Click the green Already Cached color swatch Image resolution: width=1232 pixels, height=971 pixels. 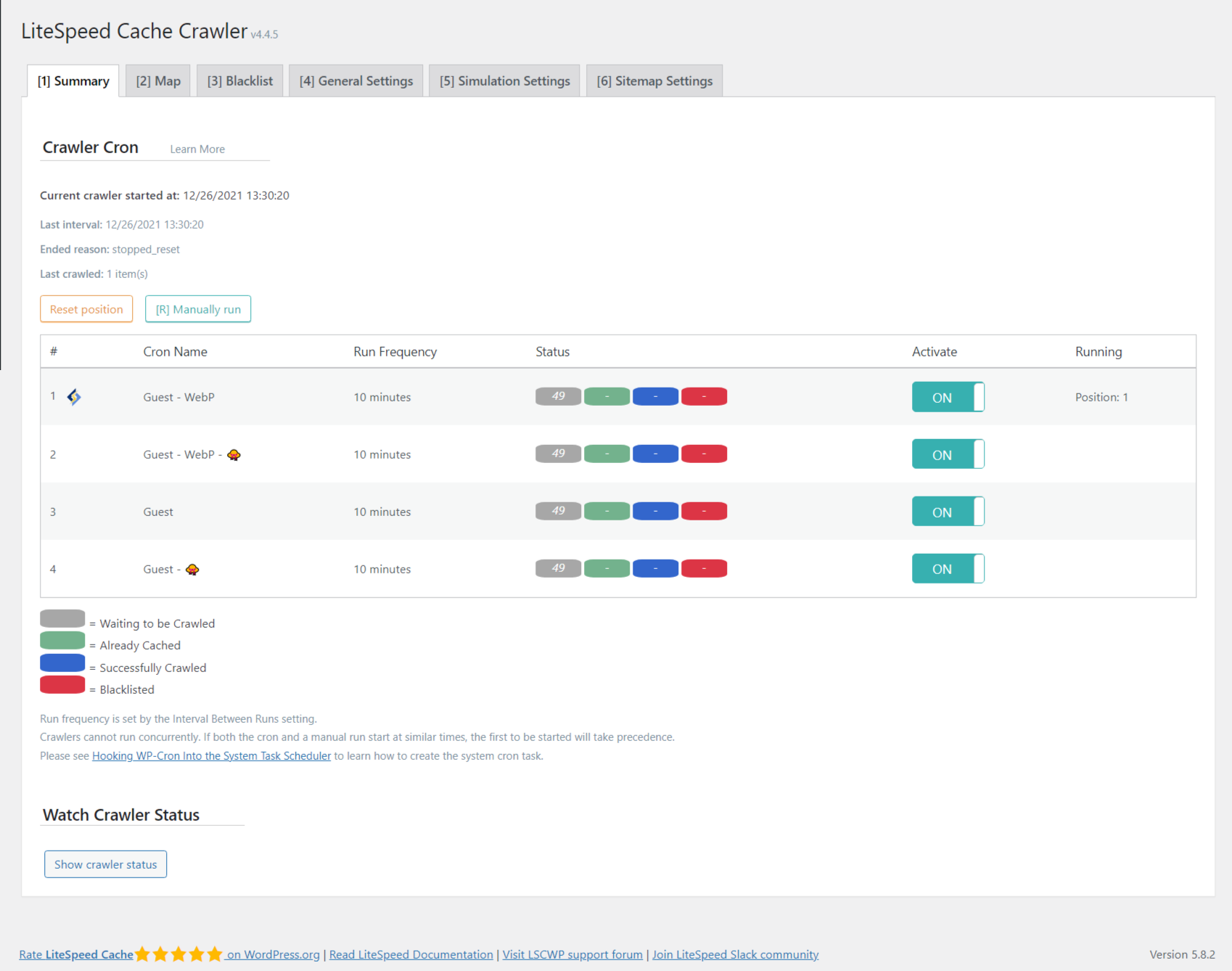click(62, 640)
